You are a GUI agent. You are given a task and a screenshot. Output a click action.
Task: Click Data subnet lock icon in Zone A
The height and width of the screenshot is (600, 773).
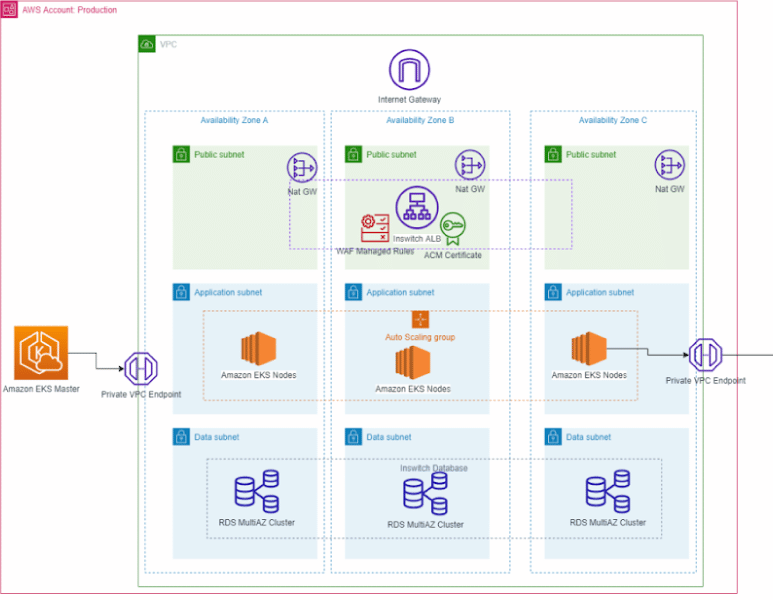181,437
